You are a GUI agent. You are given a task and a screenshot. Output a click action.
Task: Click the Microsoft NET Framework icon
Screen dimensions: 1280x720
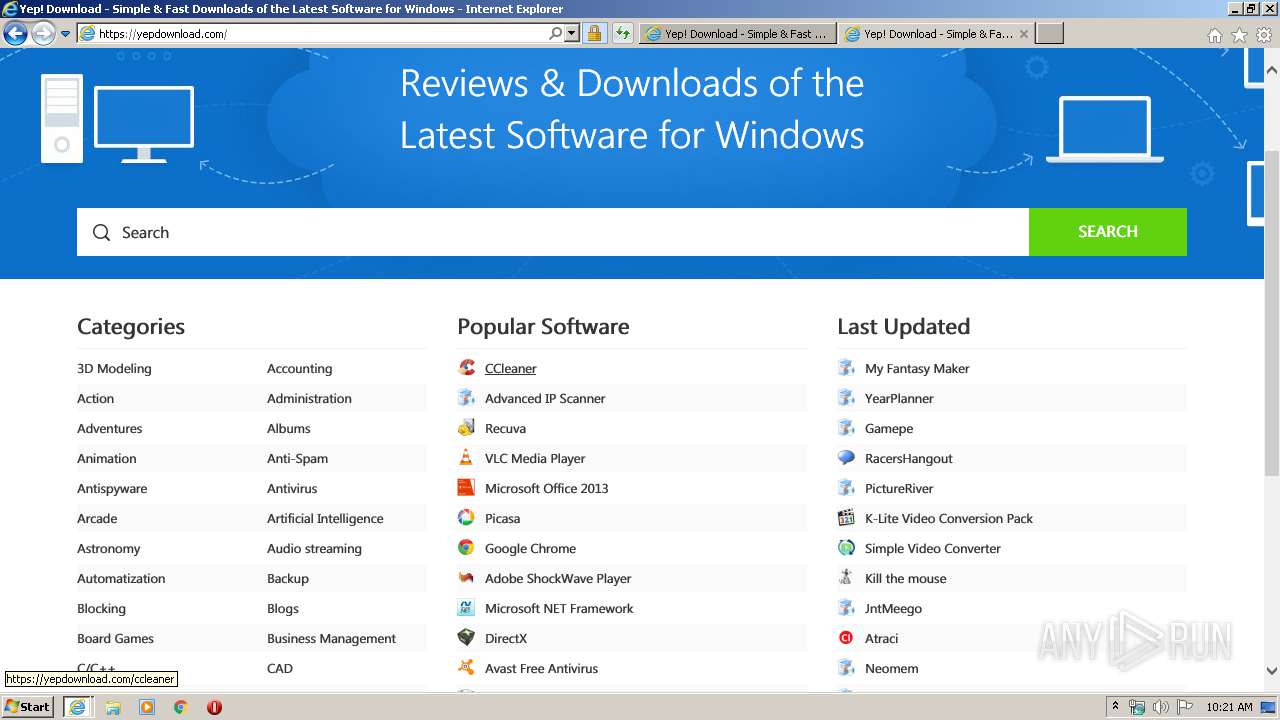coord(466,608)
